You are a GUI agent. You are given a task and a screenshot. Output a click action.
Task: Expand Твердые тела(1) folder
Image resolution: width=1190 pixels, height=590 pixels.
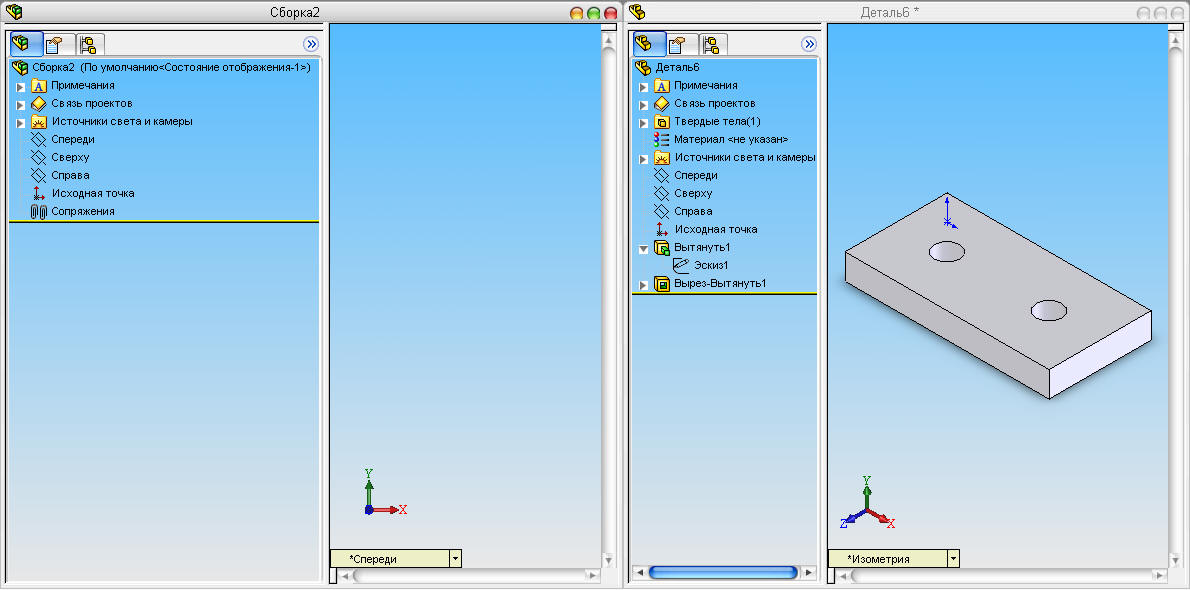644,122
